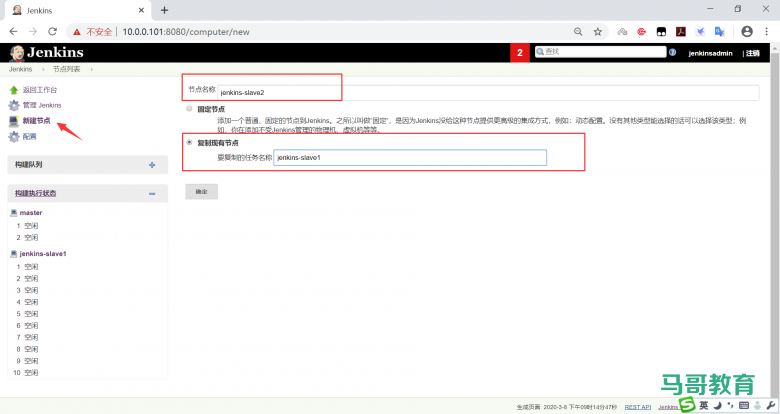Click the Manage Jenkins gear icon
The width and height of the screenshot is (780, 414).
pos(14,105)
